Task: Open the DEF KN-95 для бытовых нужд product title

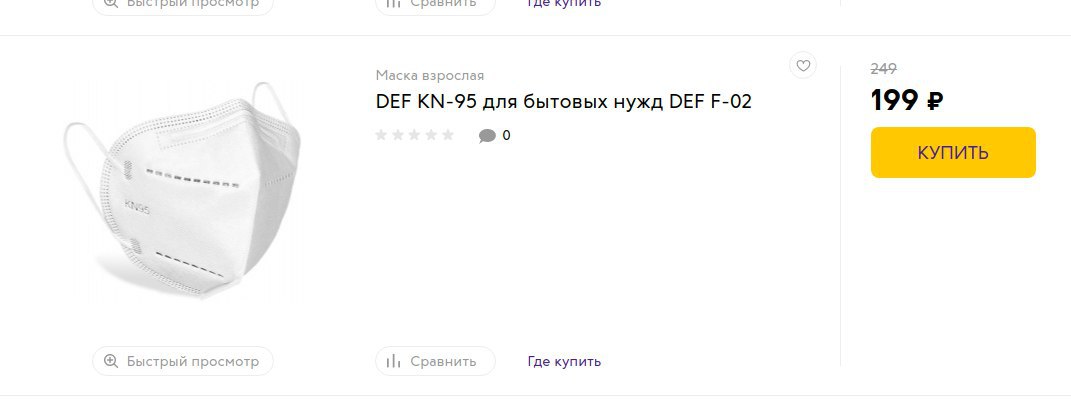Action: tap(564, 102)
